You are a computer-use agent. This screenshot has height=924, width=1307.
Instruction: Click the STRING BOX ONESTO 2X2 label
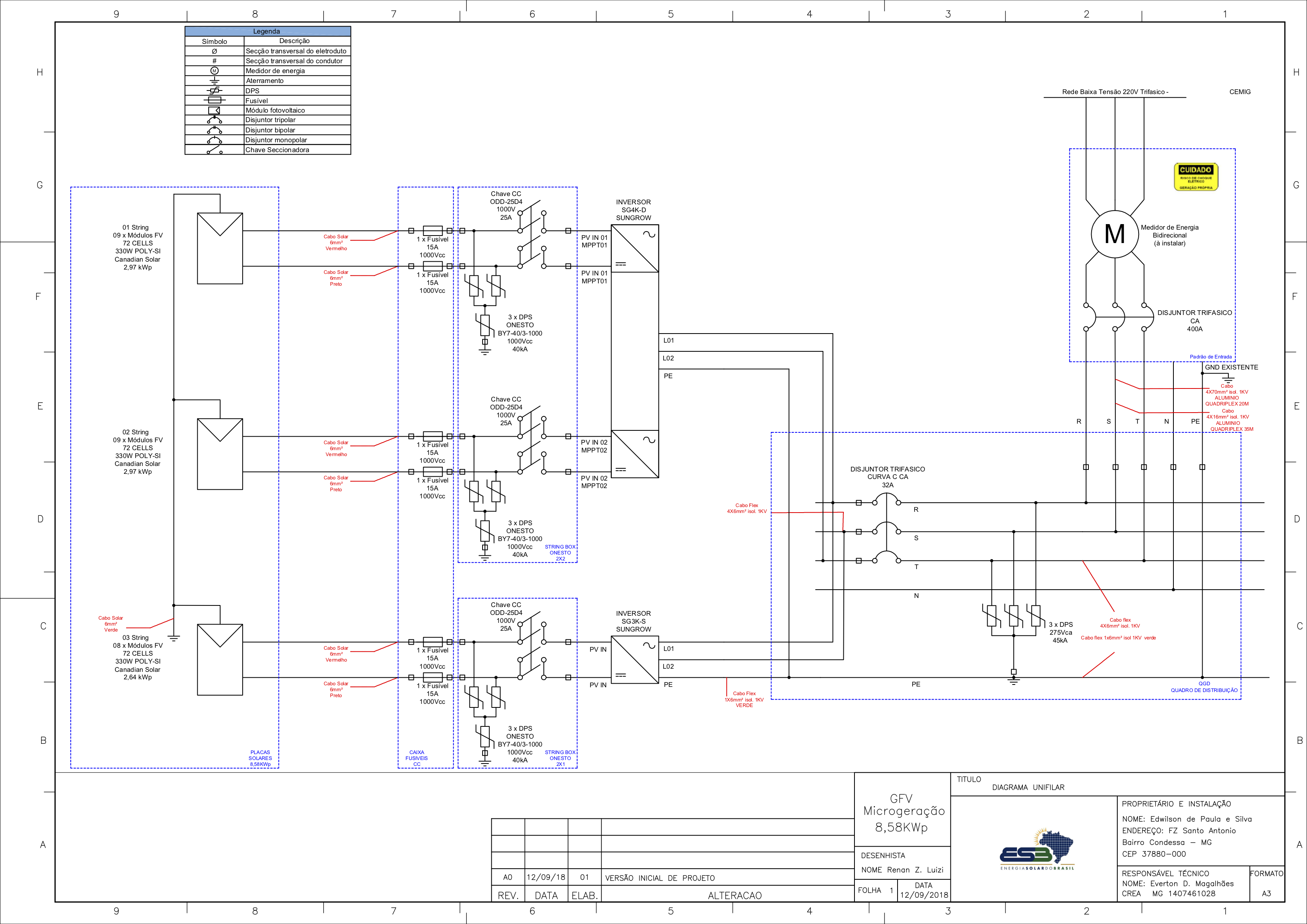coord(560,553)
